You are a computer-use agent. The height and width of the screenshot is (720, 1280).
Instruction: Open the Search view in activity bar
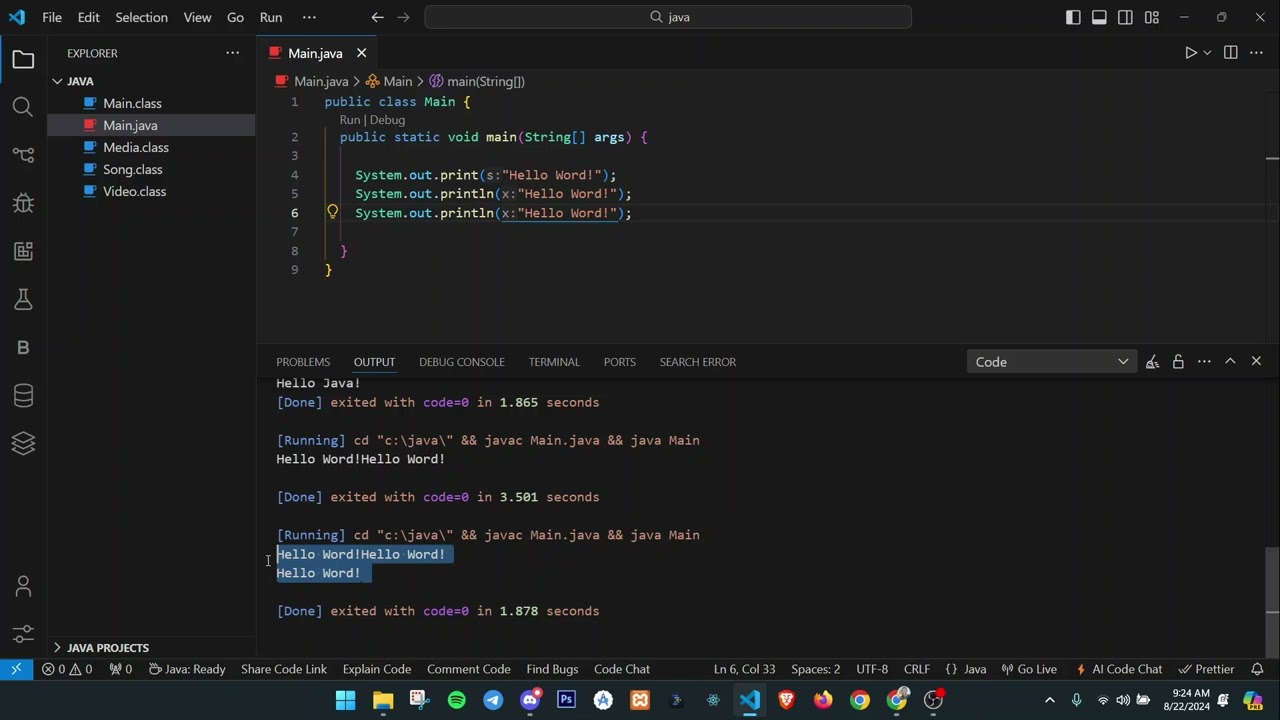23,107
